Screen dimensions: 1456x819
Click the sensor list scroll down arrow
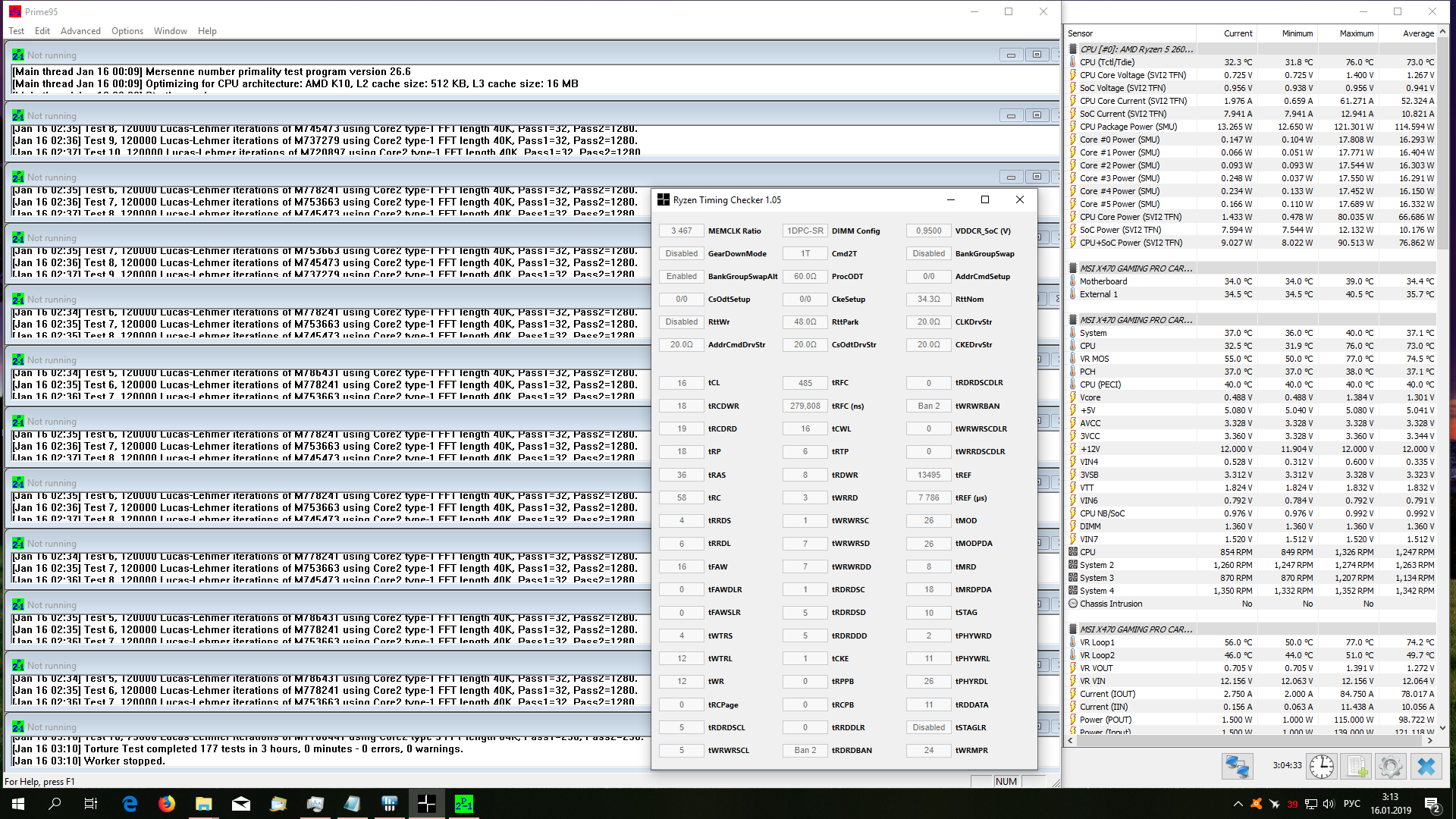coord(1442,727)
